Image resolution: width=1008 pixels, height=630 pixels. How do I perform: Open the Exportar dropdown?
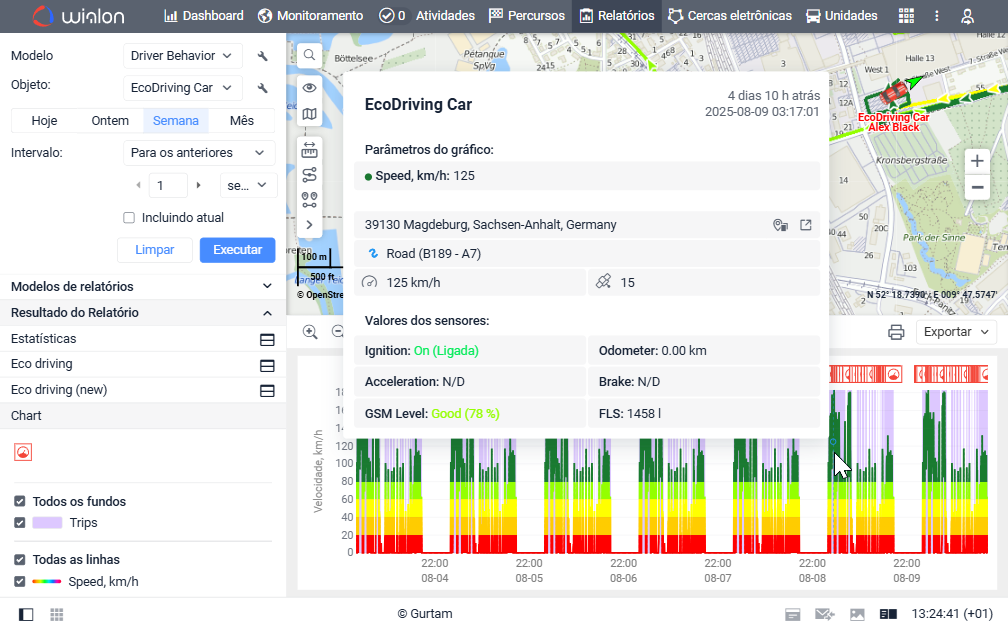click(956, 332)
